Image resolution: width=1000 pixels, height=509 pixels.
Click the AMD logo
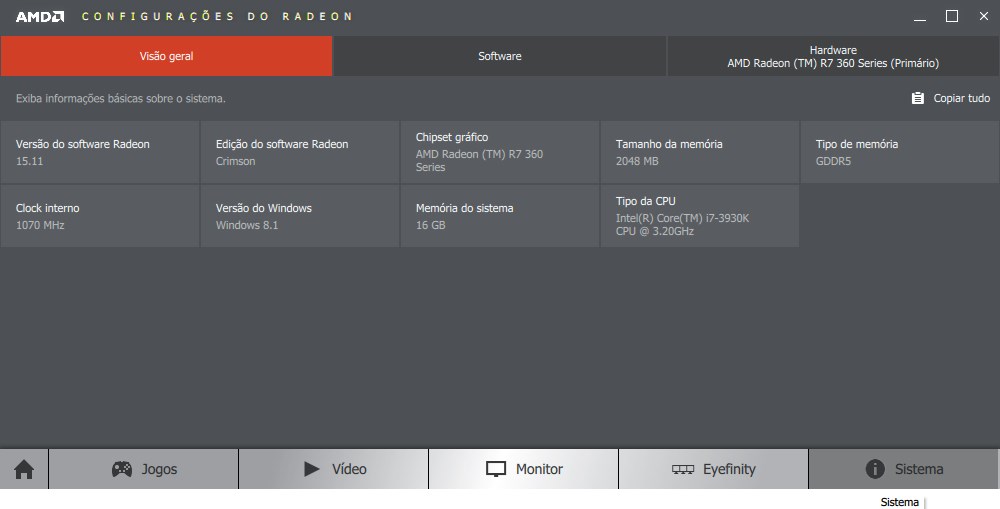click(x=40, y=17)
